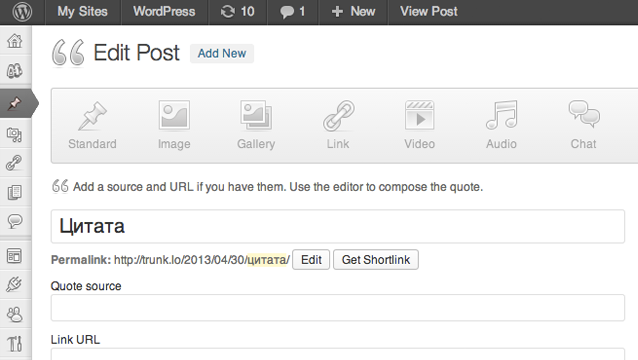Select the Standard post format

tap(92, 125)
